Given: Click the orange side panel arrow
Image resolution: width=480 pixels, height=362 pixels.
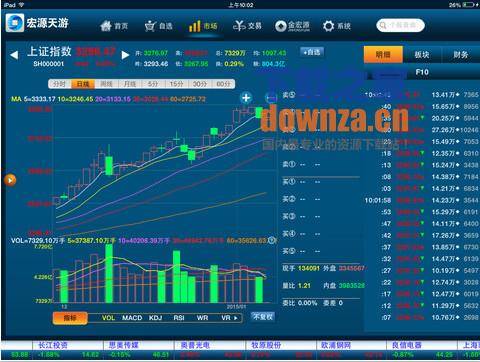Looking at the screenshot, I should [x=10, y=180].
